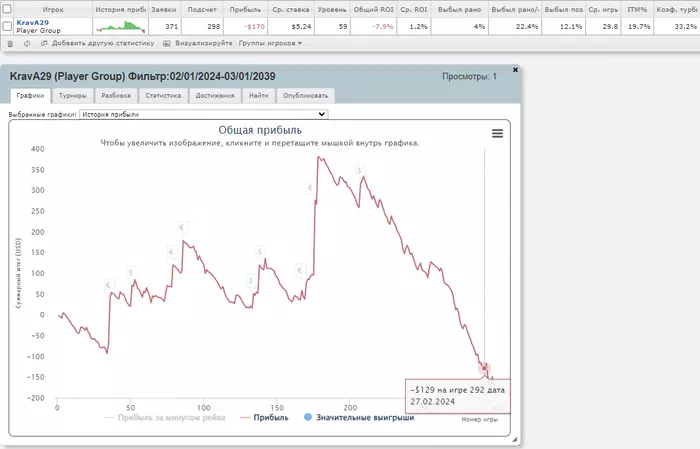Image resolution: width=700 pixels, height=449 pixels.
Task: Switch to the Графики tab
Action: point(30,96)
